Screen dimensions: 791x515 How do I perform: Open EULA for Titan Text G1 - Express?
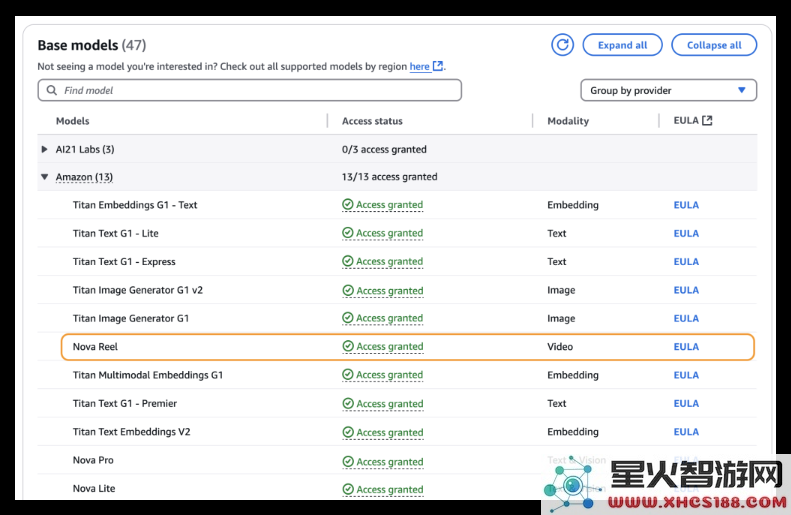[x=686, y=262]
